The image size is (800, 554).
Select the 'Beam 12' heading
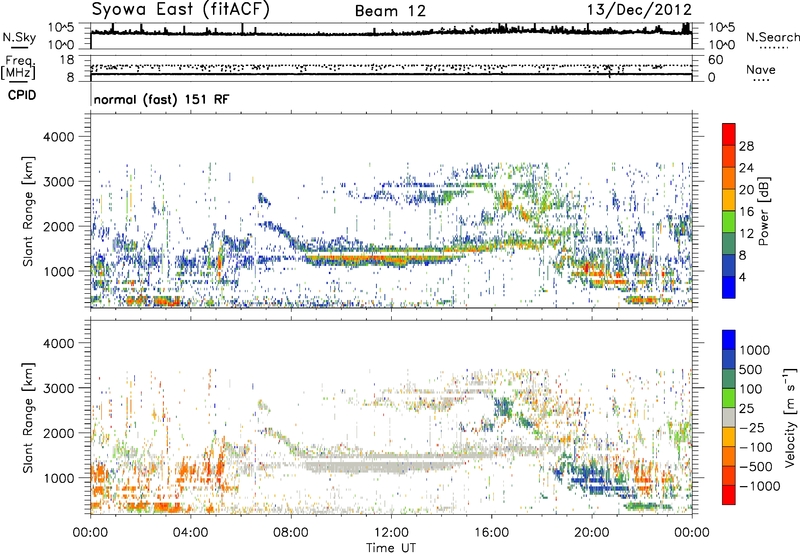[x=390, y=11]
